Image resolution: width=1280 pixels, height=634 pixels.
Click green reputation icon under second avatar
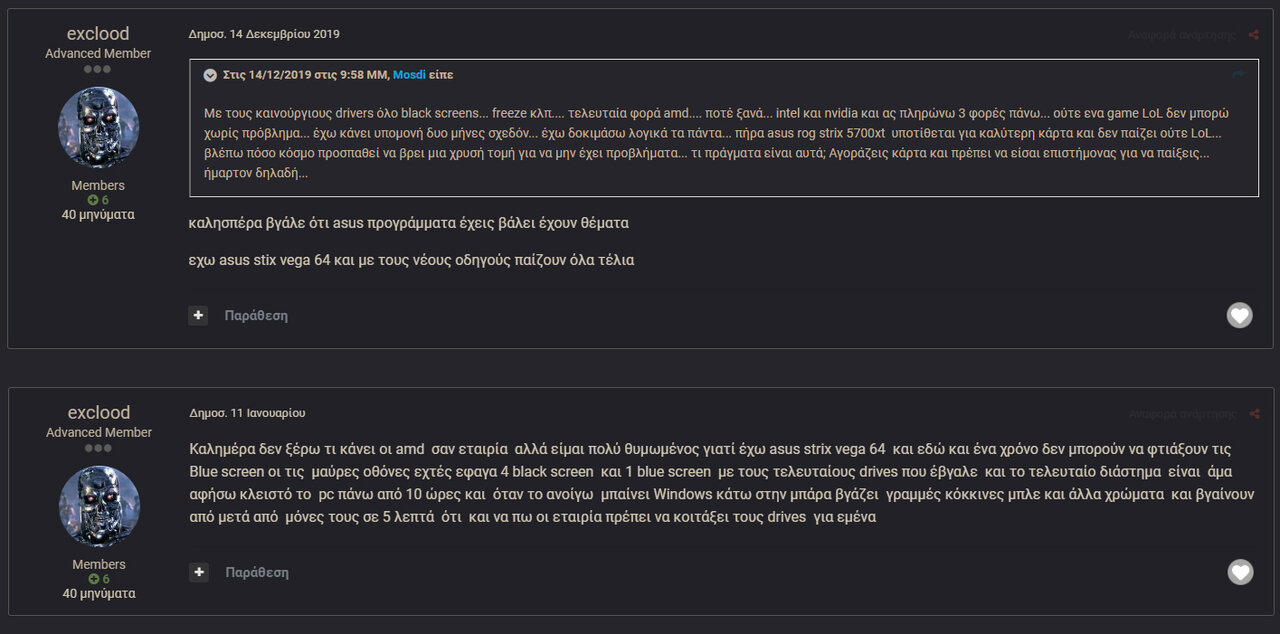(x=93, y=579)
